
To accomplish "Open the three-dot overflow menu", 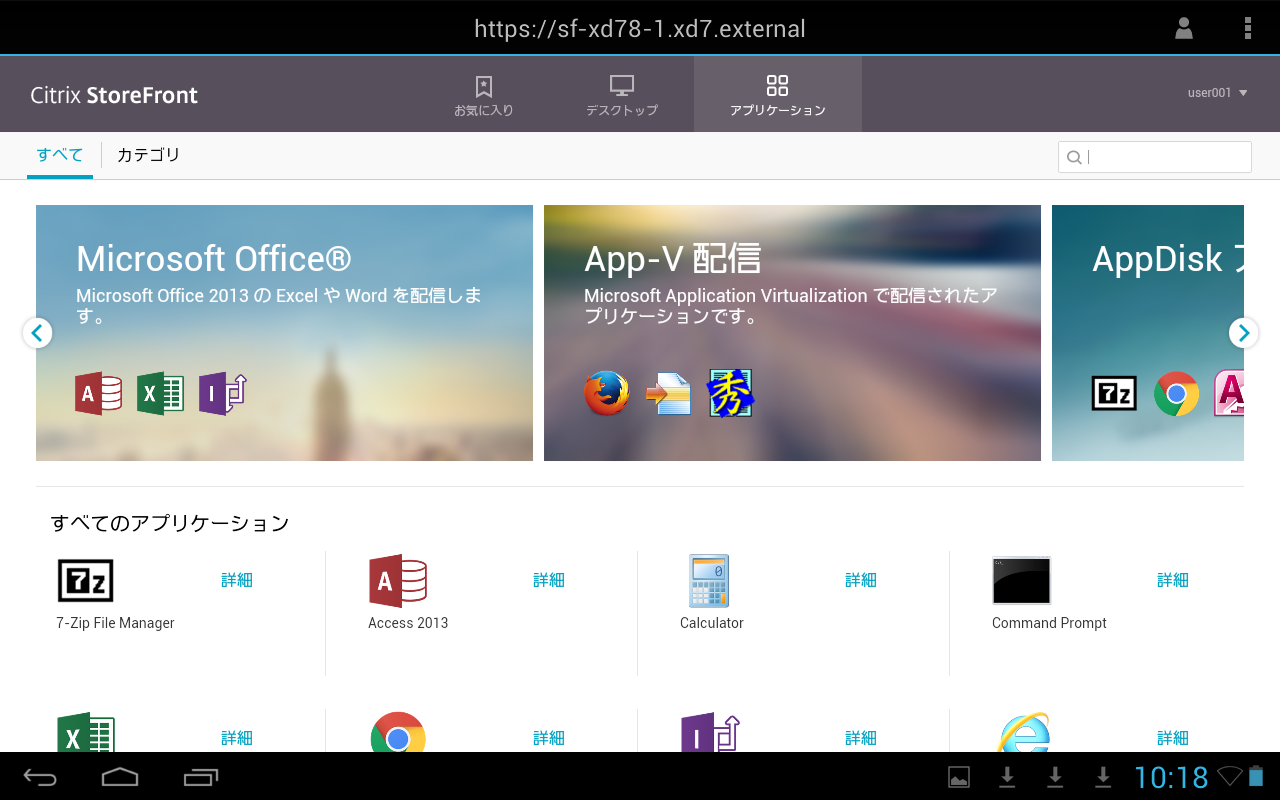I will [x=1247, y=28].
